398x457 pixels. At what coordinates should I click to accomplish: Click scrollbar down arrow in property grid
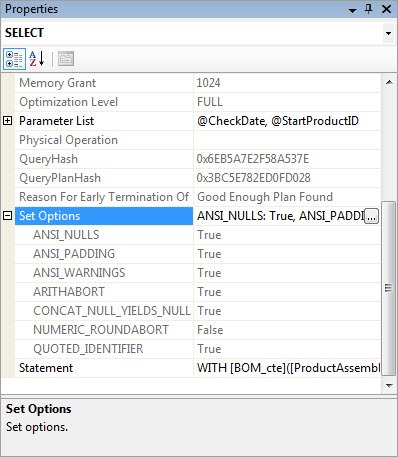click(x=389, y=385)
